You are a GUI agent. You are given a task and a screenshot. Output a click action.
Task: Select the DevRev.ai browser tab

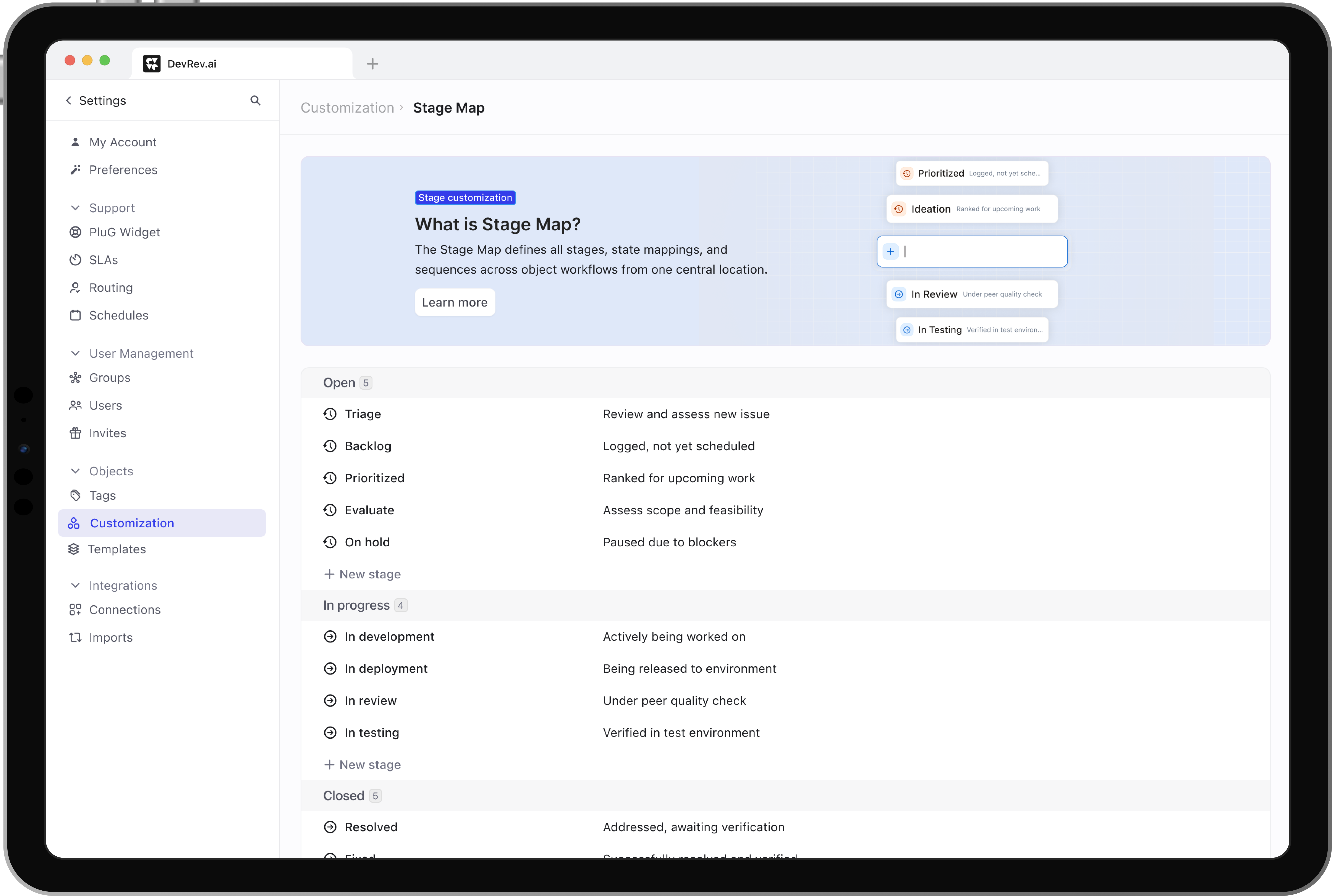tap(242, 63)
